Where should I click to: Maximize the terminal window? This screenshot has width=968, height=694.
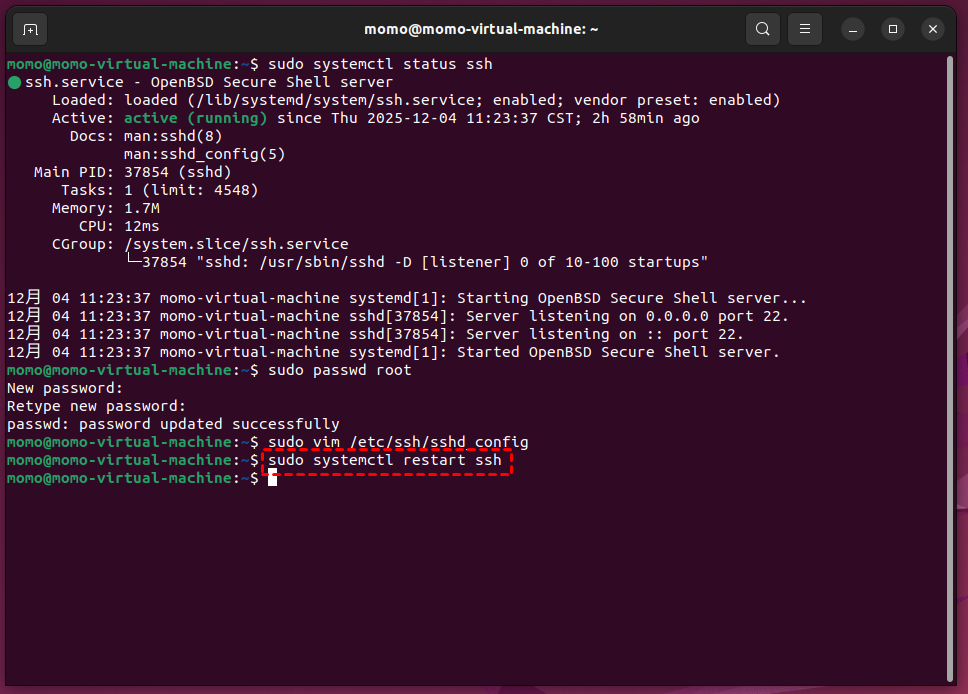click(893, 28)
